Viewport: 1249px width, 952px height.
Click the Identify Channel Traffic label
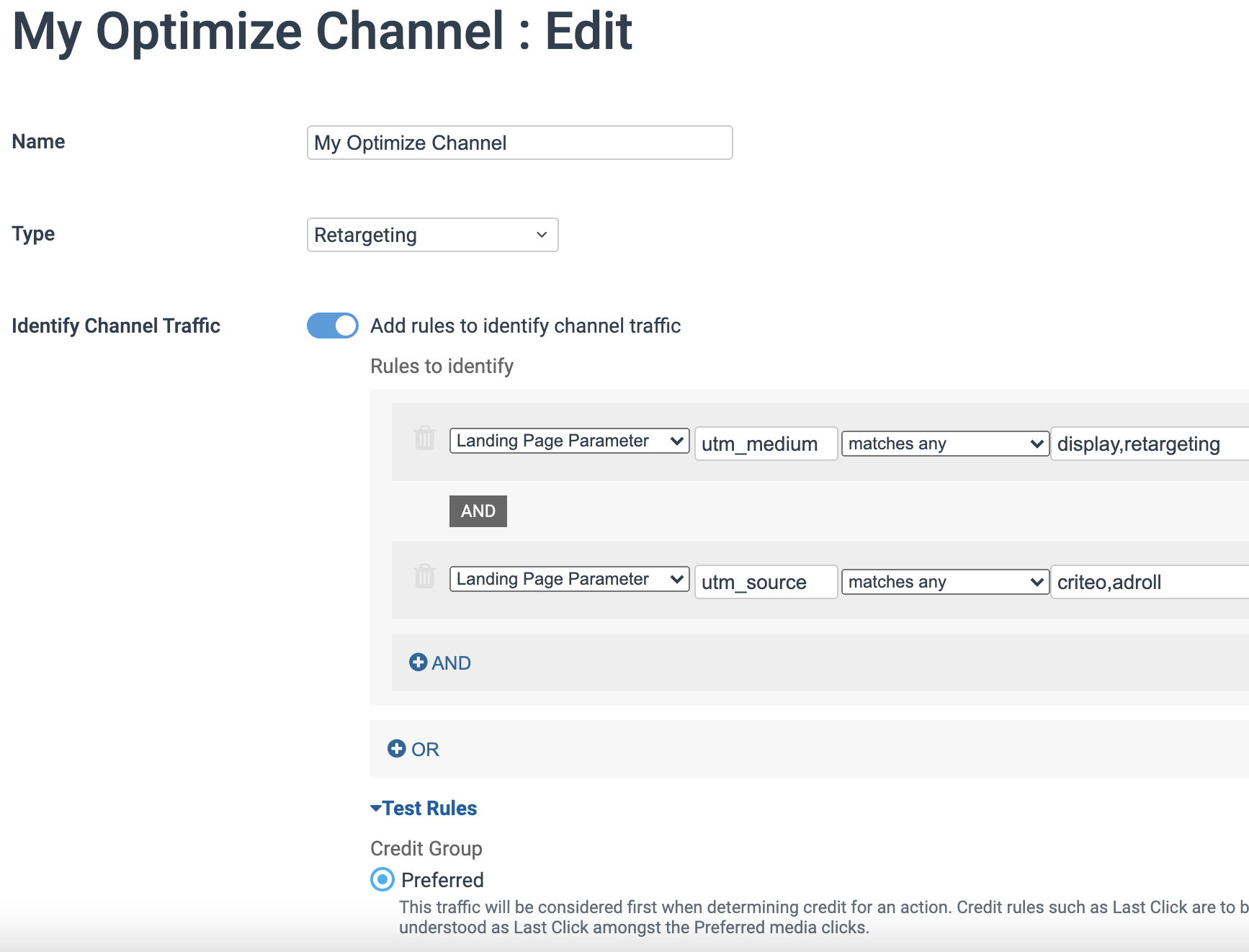pyautogui.click(x=116, y=325)
